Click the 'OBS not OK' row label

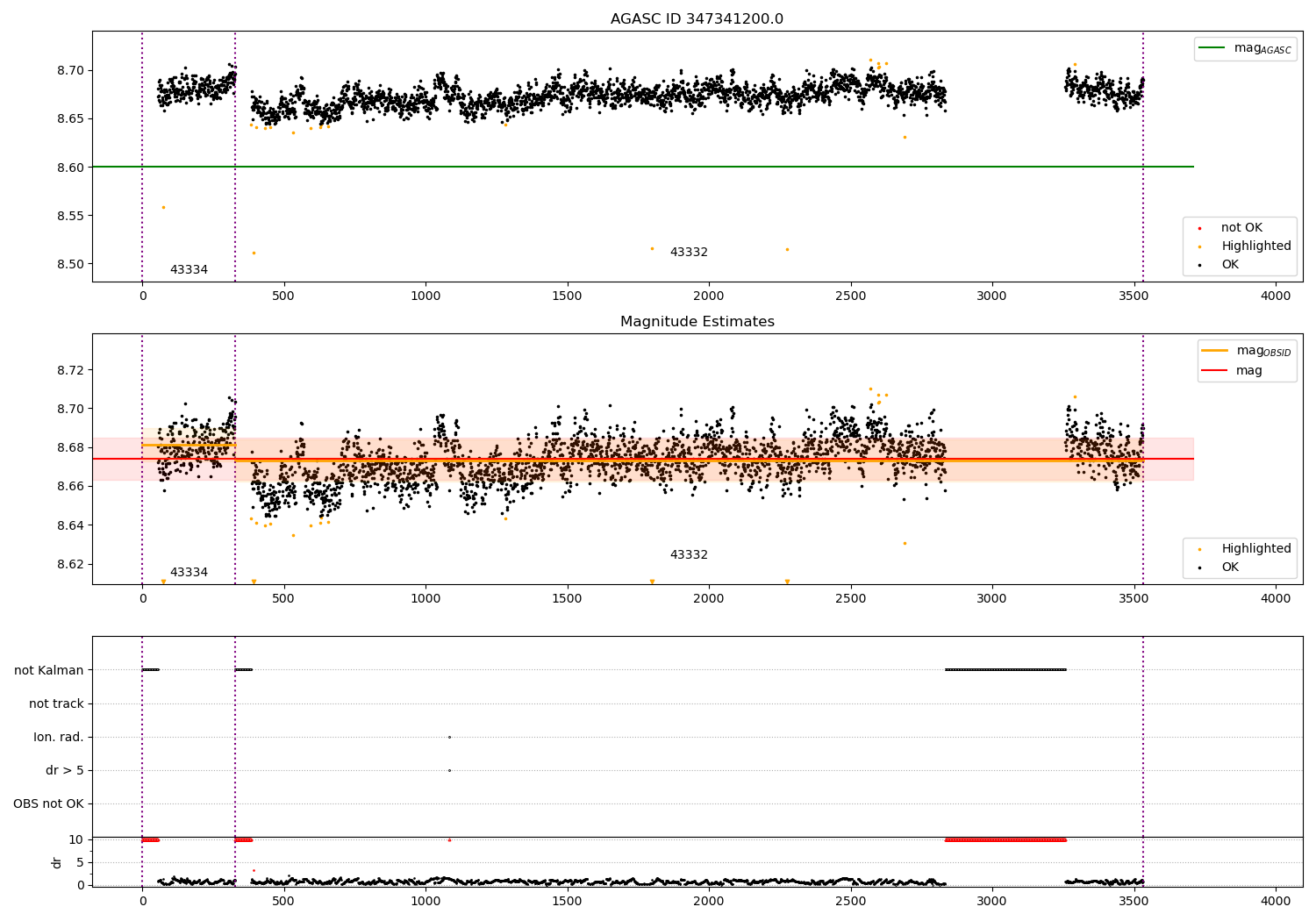tap(48, 803)
